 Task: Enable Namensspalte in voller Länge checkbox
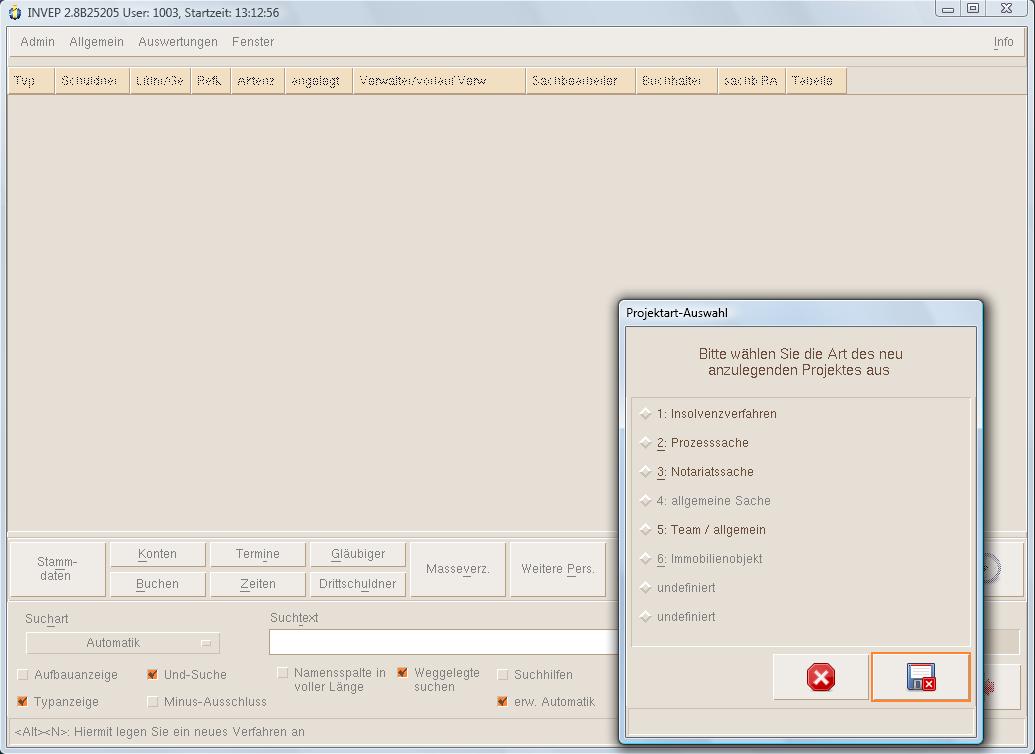coord(283,673)
